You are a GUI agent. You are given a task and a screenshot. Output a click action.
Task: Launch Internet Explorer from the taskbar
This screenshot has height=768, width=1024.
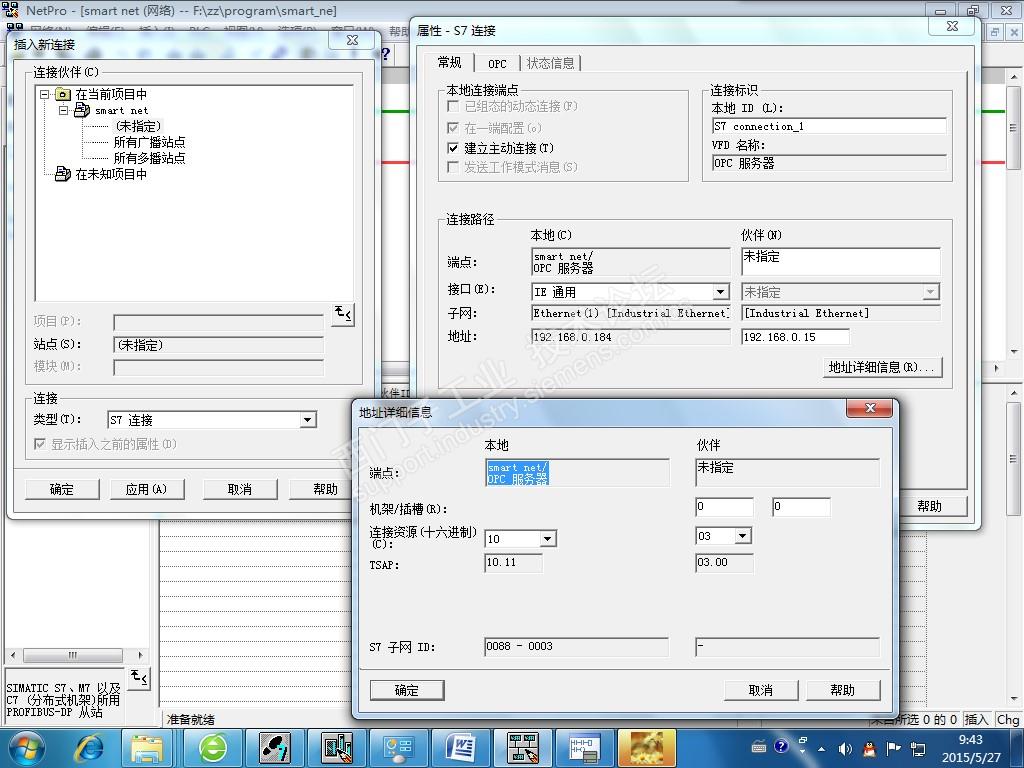89,748
